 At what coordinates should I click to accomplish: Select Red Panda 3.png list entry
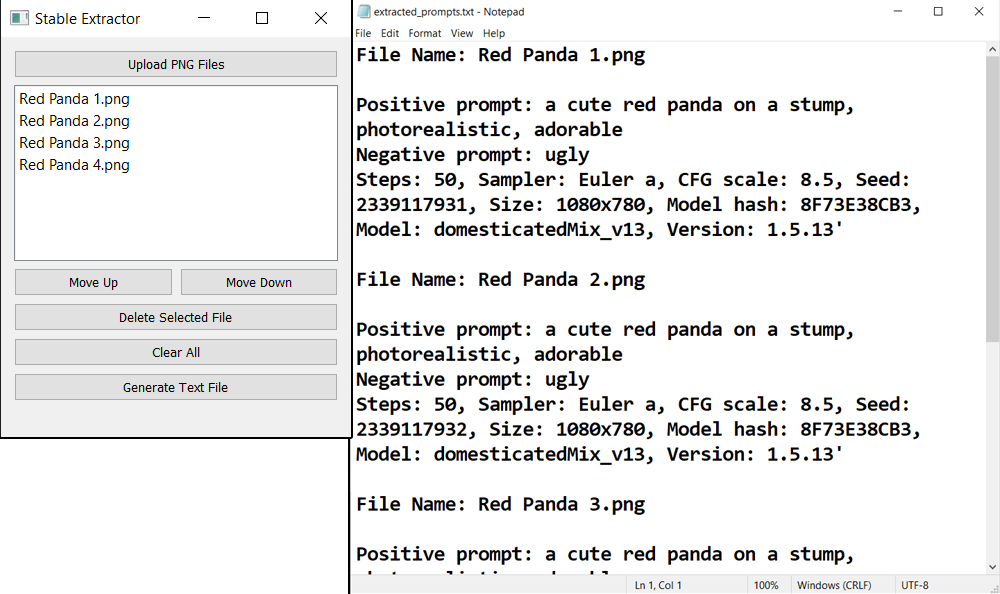(74, 143)
